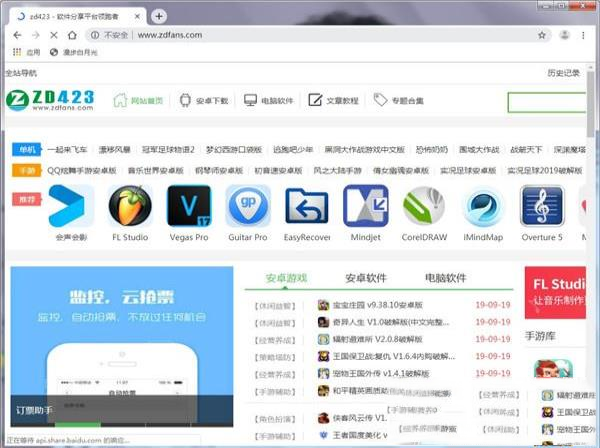Open the Overture 5 music icon
Image resolution: width=600 pixels, height=448 pixels.
click(542, 206)
